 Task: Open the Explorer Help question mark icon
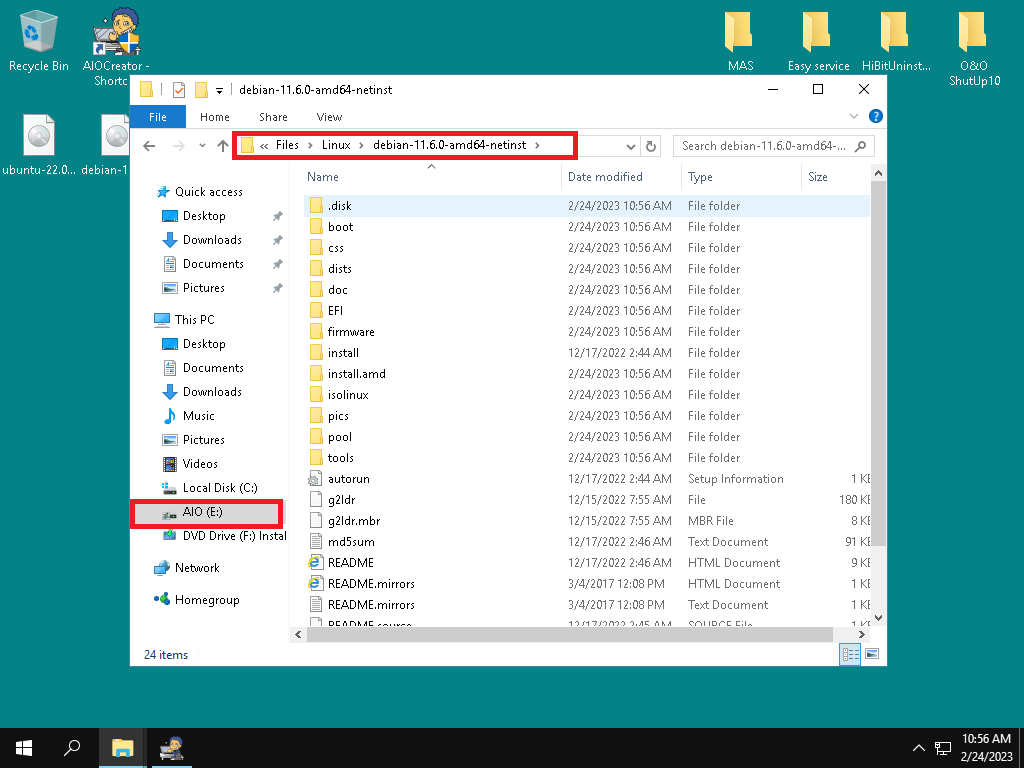tap(876, 117)
